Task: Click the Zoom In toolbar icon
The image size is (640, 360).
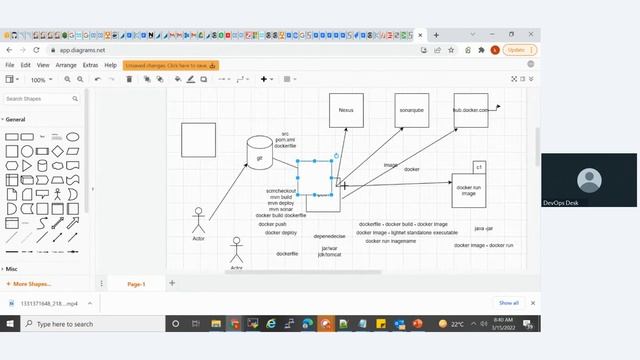Action: pos(67,79)
